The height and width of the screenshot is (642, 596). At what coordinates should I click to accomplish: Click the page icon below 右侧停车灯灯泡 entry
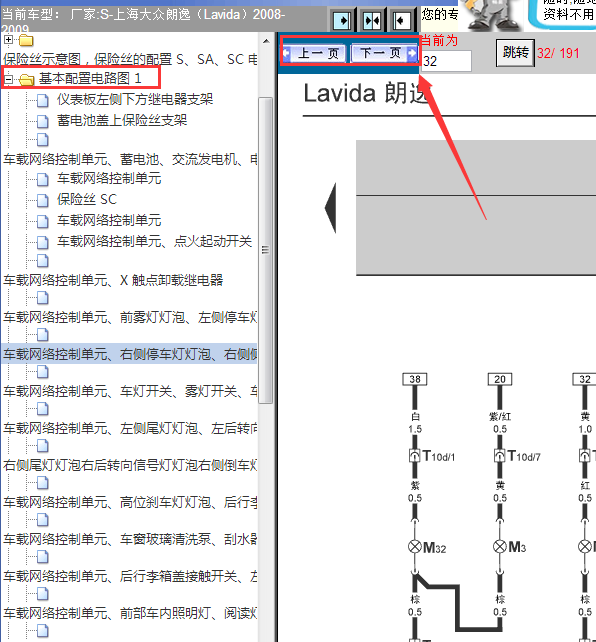43,372
